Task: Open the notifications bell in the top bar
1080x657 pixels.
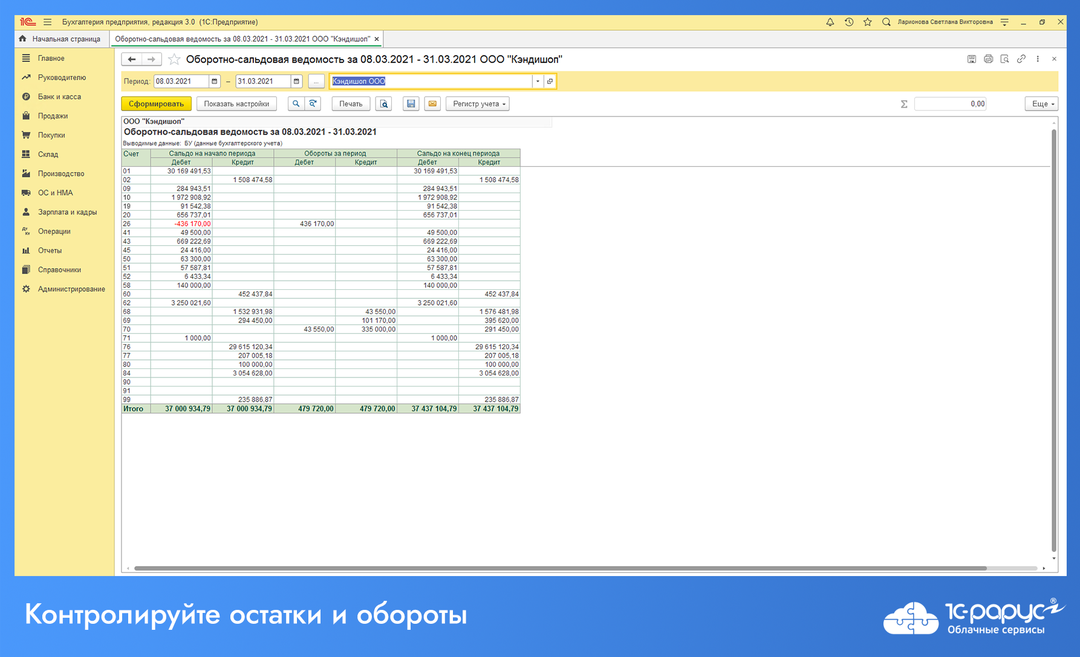Action: coord(831,20)
